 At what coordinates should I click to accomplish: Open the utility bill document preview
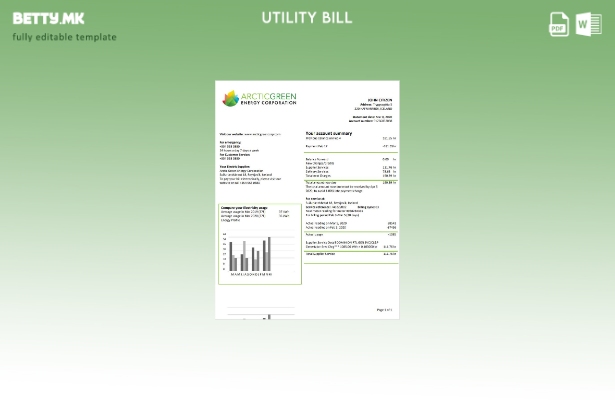tap(307, 198)
